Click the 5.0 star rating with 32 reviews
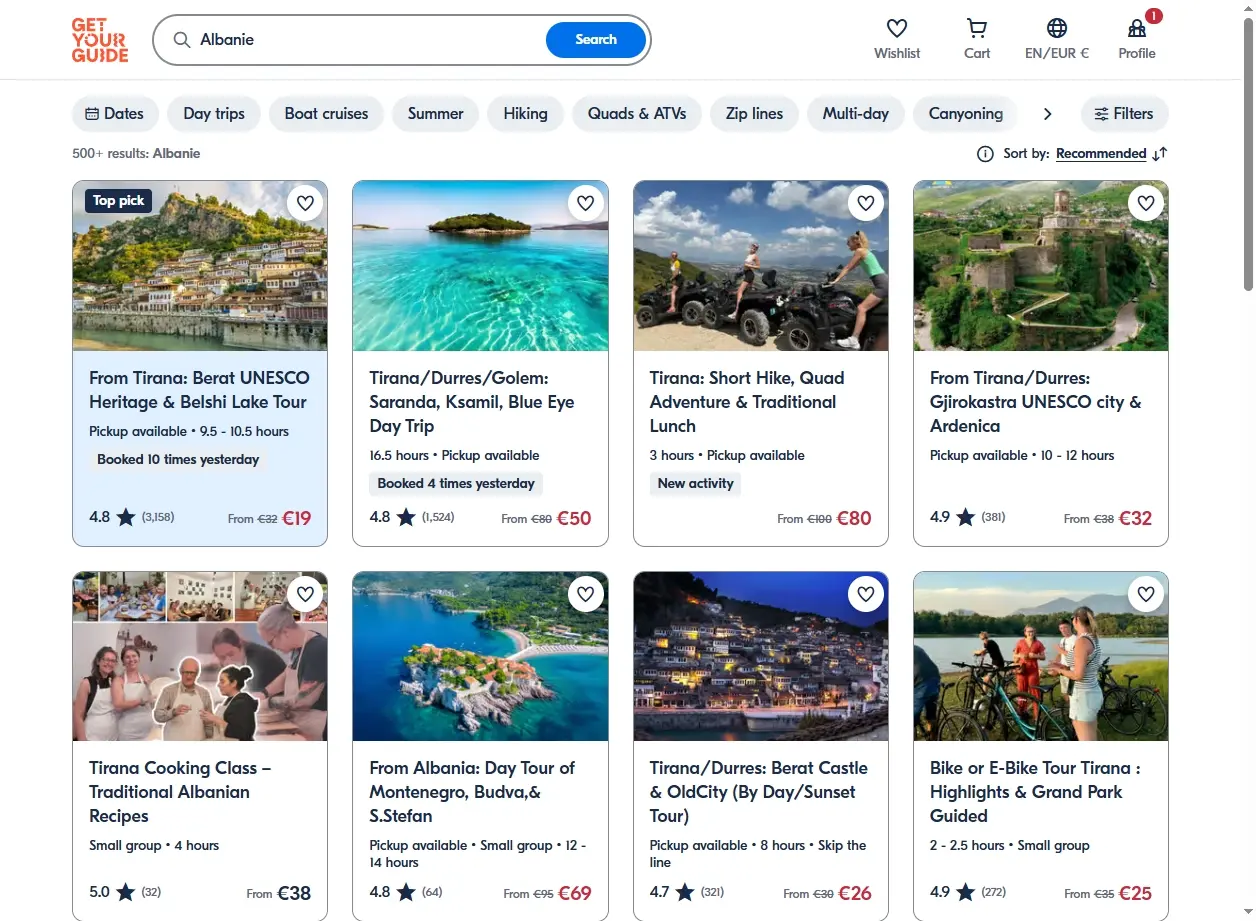The image size is (1256, 921). (x=125, y=892)
